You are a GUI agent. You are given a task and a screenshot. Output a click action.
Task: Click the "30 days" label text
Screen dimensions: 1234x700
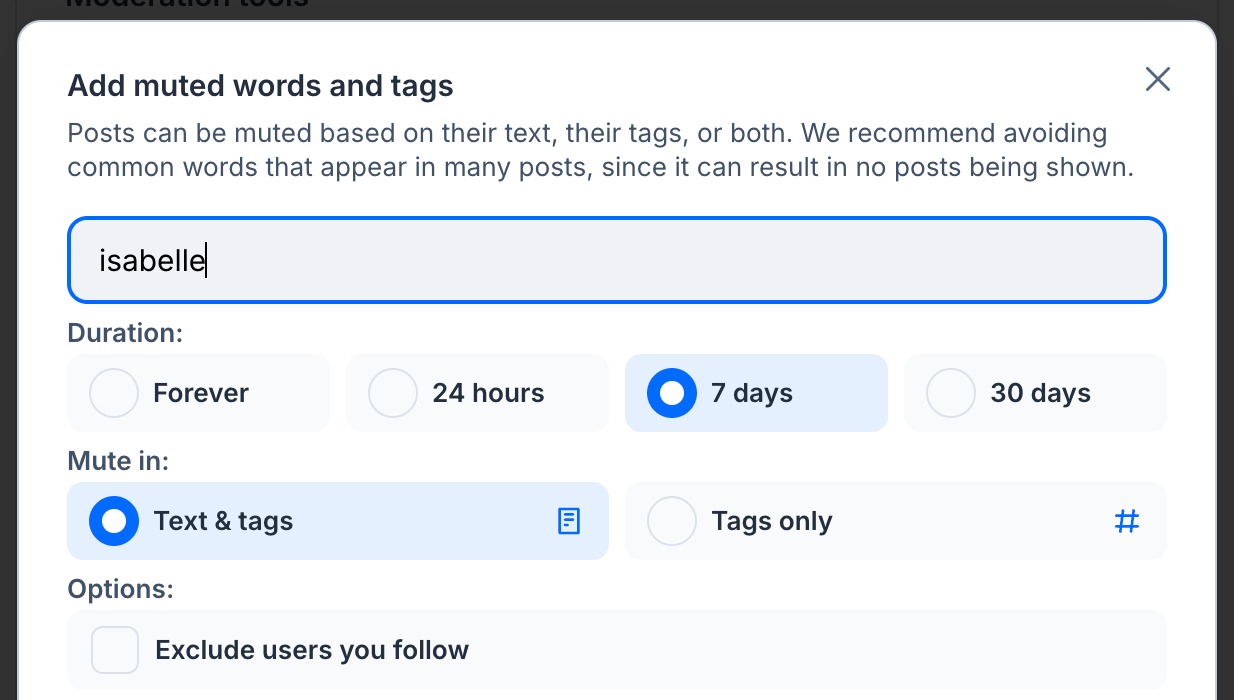click(1040, 393)
